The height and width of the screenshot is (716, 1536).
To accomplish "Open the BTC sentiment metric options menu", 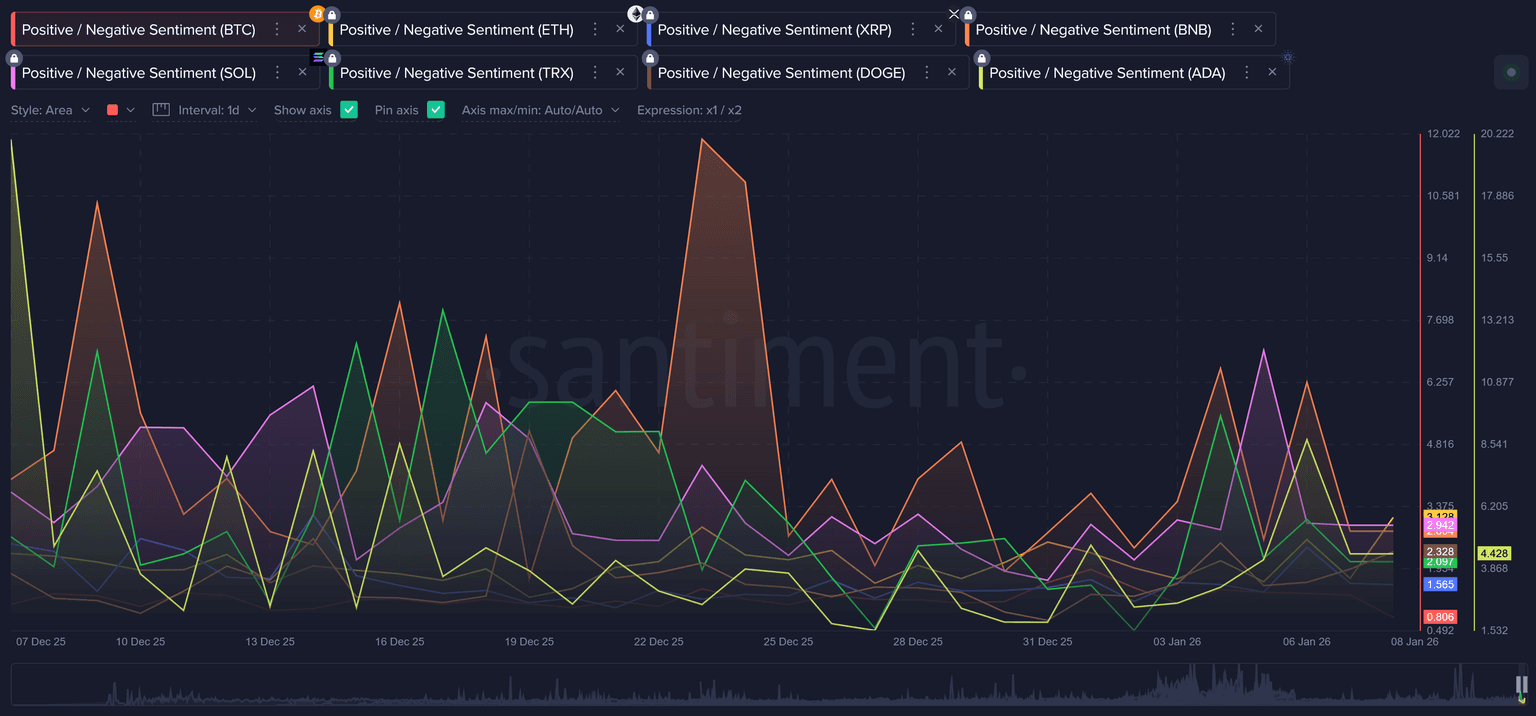I will pyautogui.click(x=278, y=30).
